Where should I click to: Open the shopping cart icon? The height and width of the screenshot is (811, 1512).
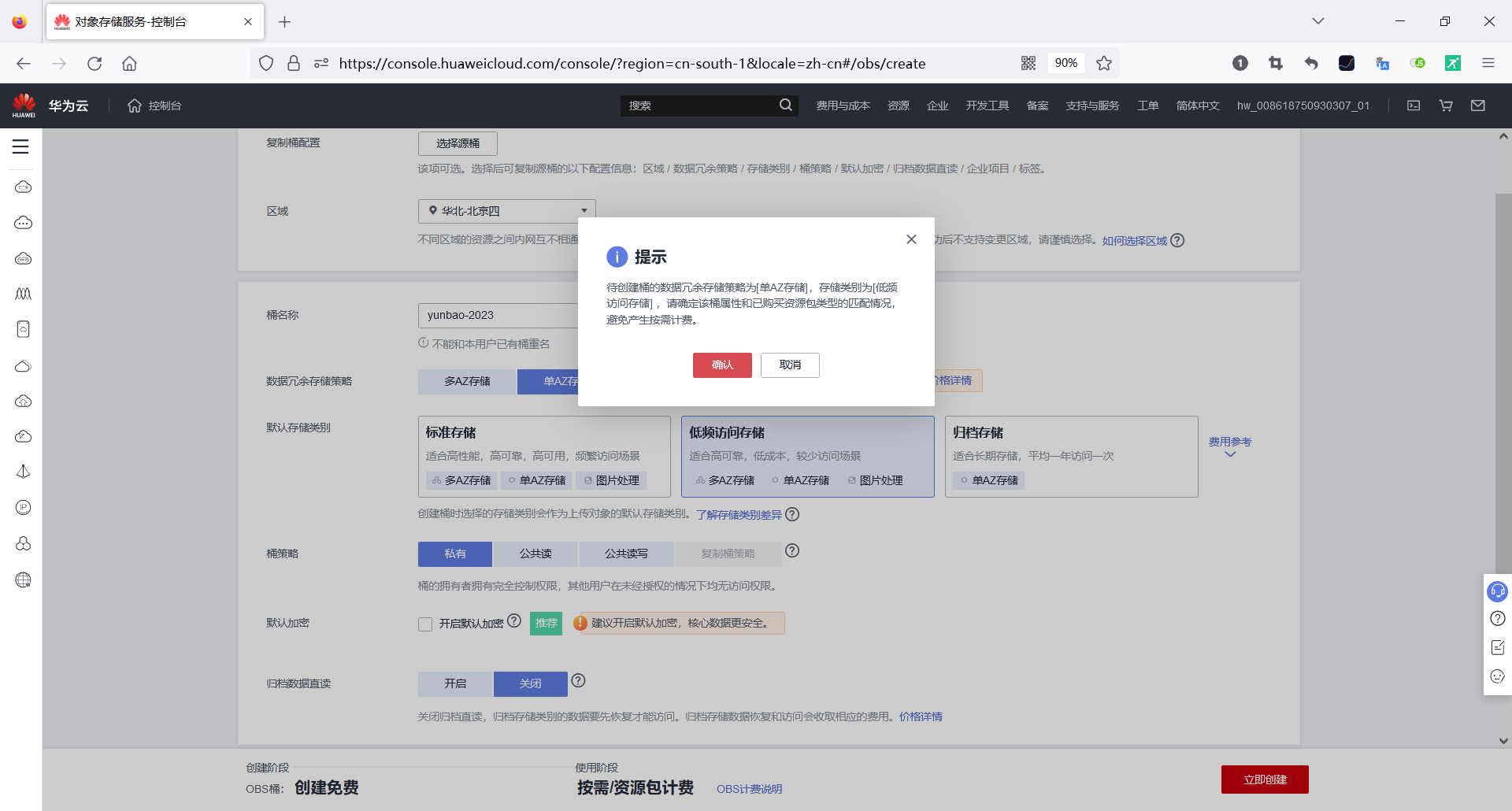pyautogui.click(x=1446, y=106)
